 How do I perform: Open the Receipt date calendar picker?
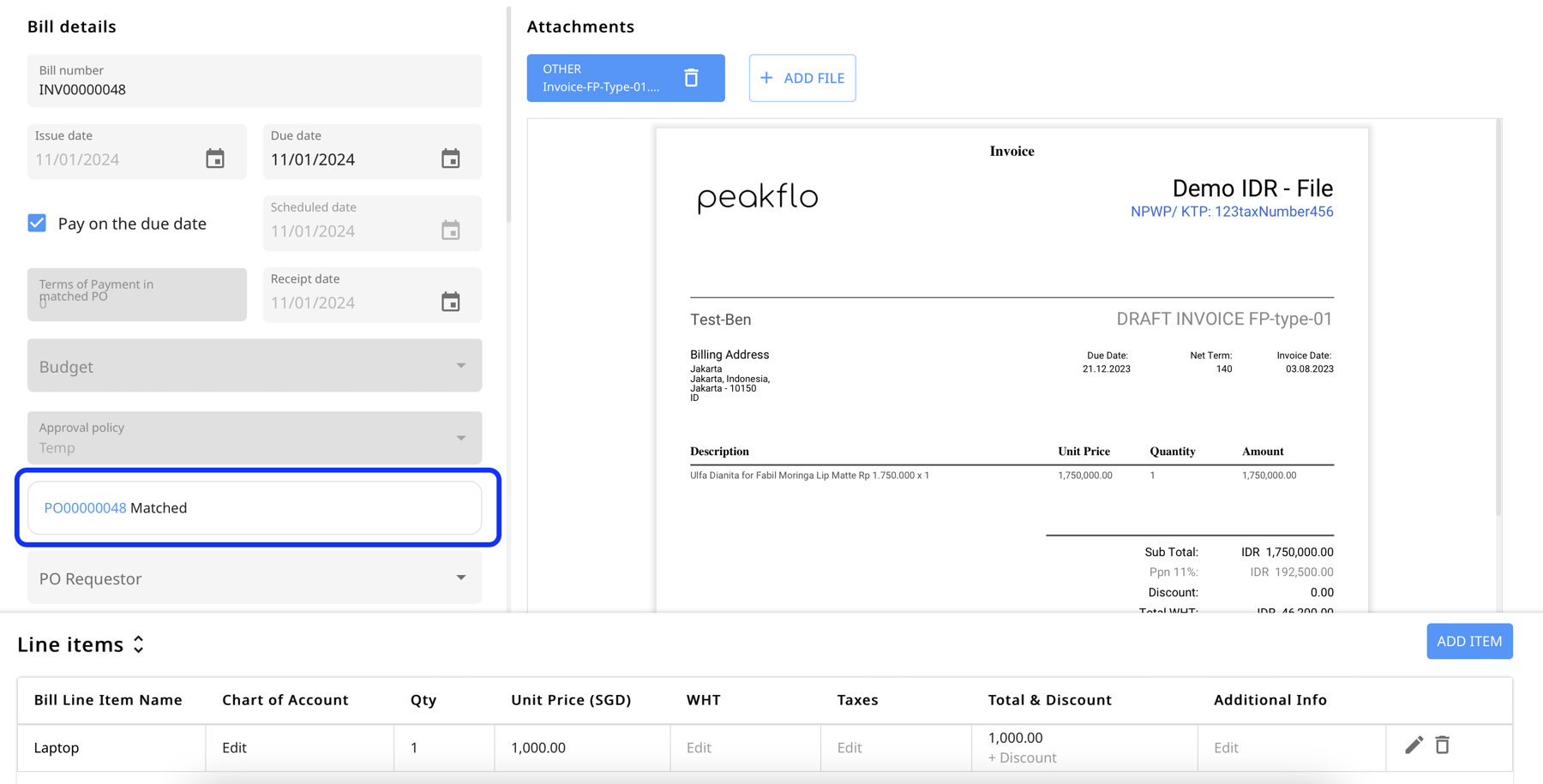[x=453, y=302]
